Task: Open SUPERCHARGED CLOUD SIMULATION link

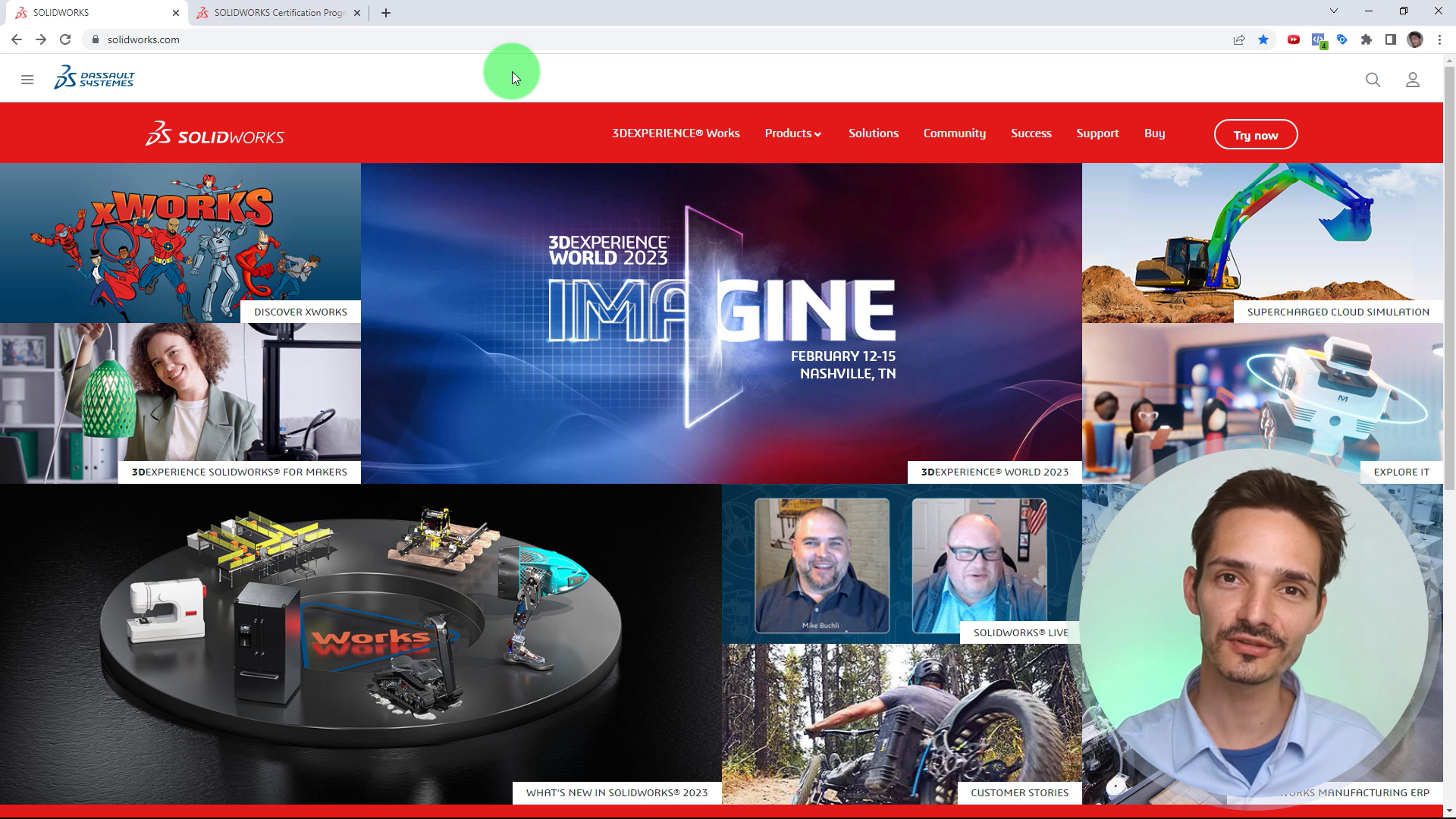Action: click(x=1338, y=312)
